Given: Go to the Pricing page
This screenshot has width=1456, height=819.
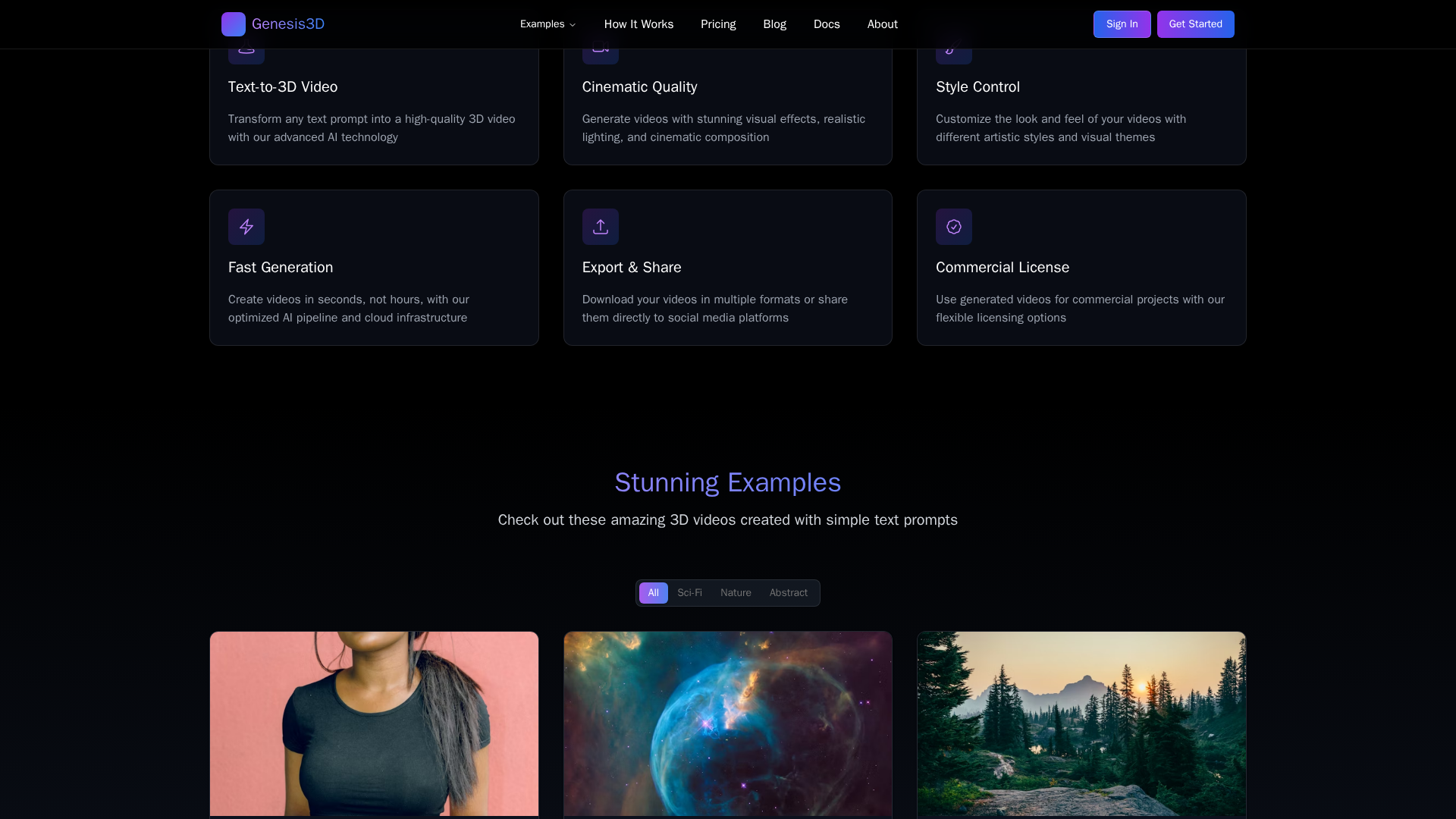Looking at the screenshot, I should click(x=717, y=24).
